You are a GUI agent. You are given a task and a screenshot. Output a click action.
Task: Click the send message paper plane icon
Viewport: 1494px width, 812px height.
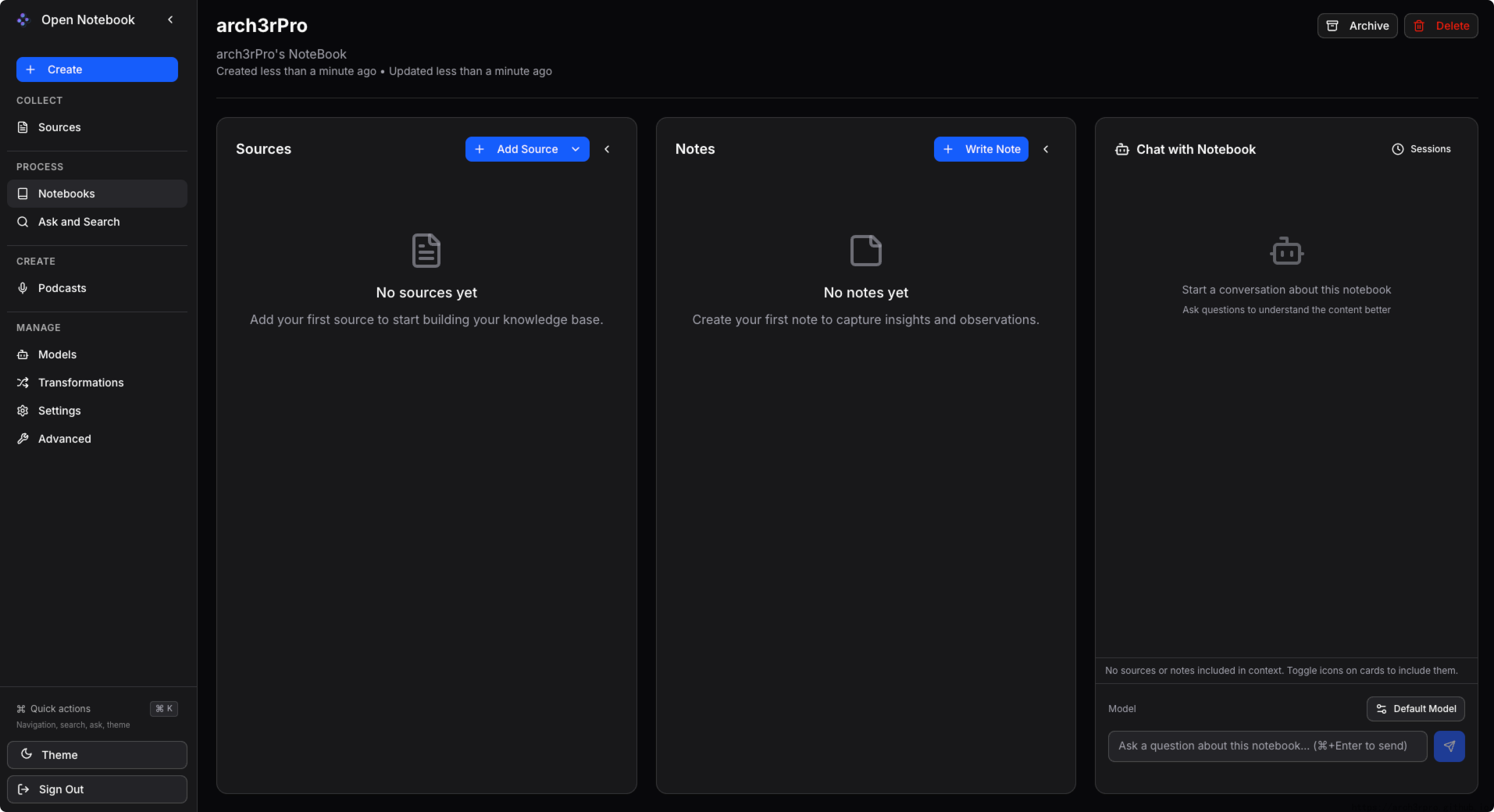coord(1449,746)
